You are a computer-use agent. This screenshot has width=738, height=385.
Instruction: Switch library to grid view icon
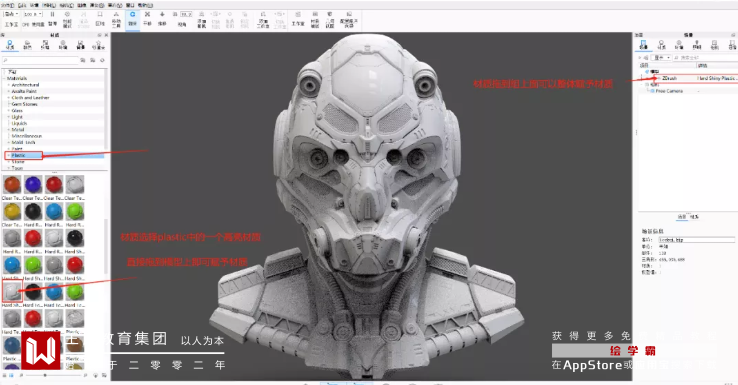11,375
